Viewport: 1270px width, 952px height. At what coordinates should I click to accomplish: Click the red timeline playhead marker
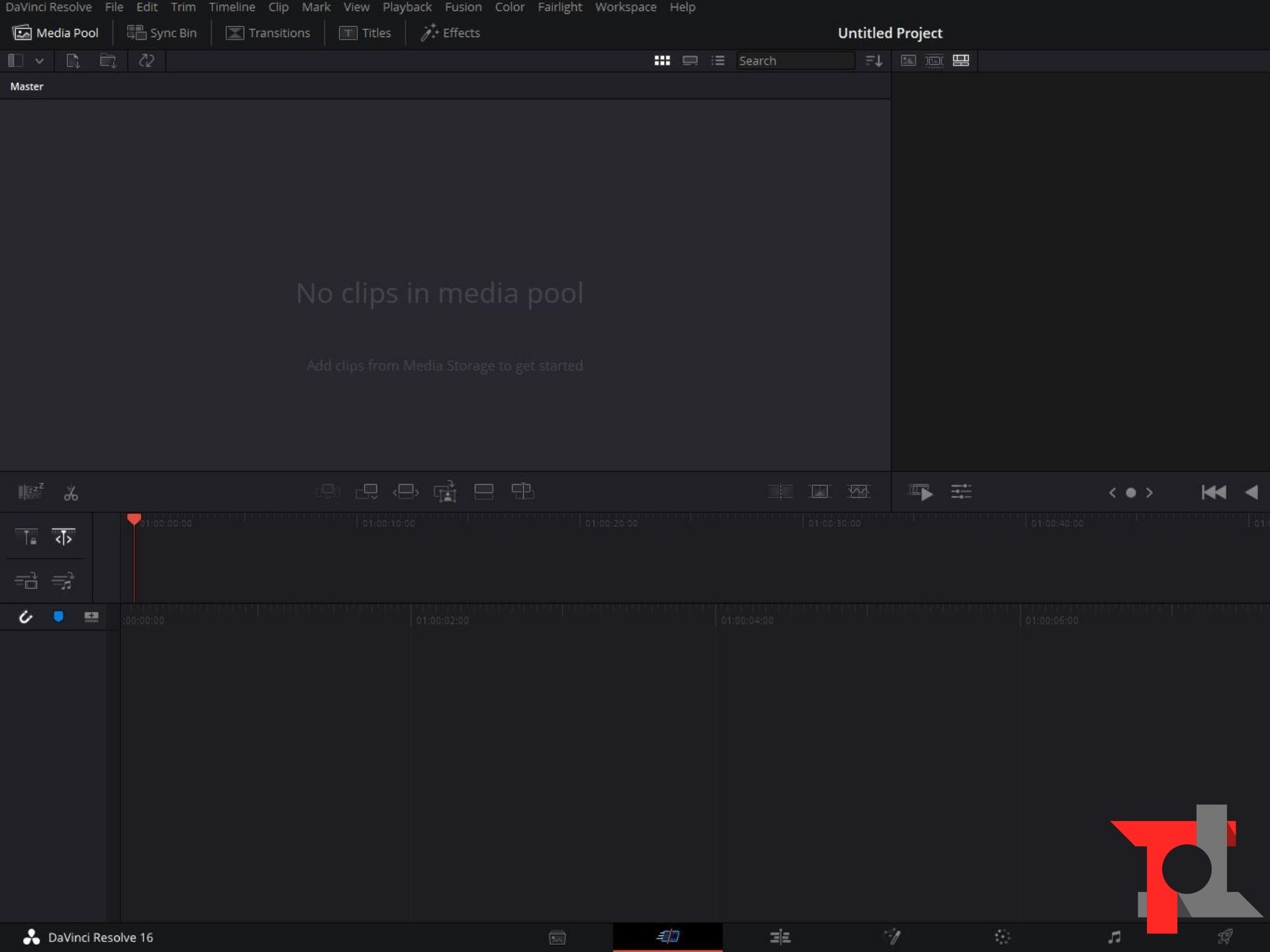(134, 520)
